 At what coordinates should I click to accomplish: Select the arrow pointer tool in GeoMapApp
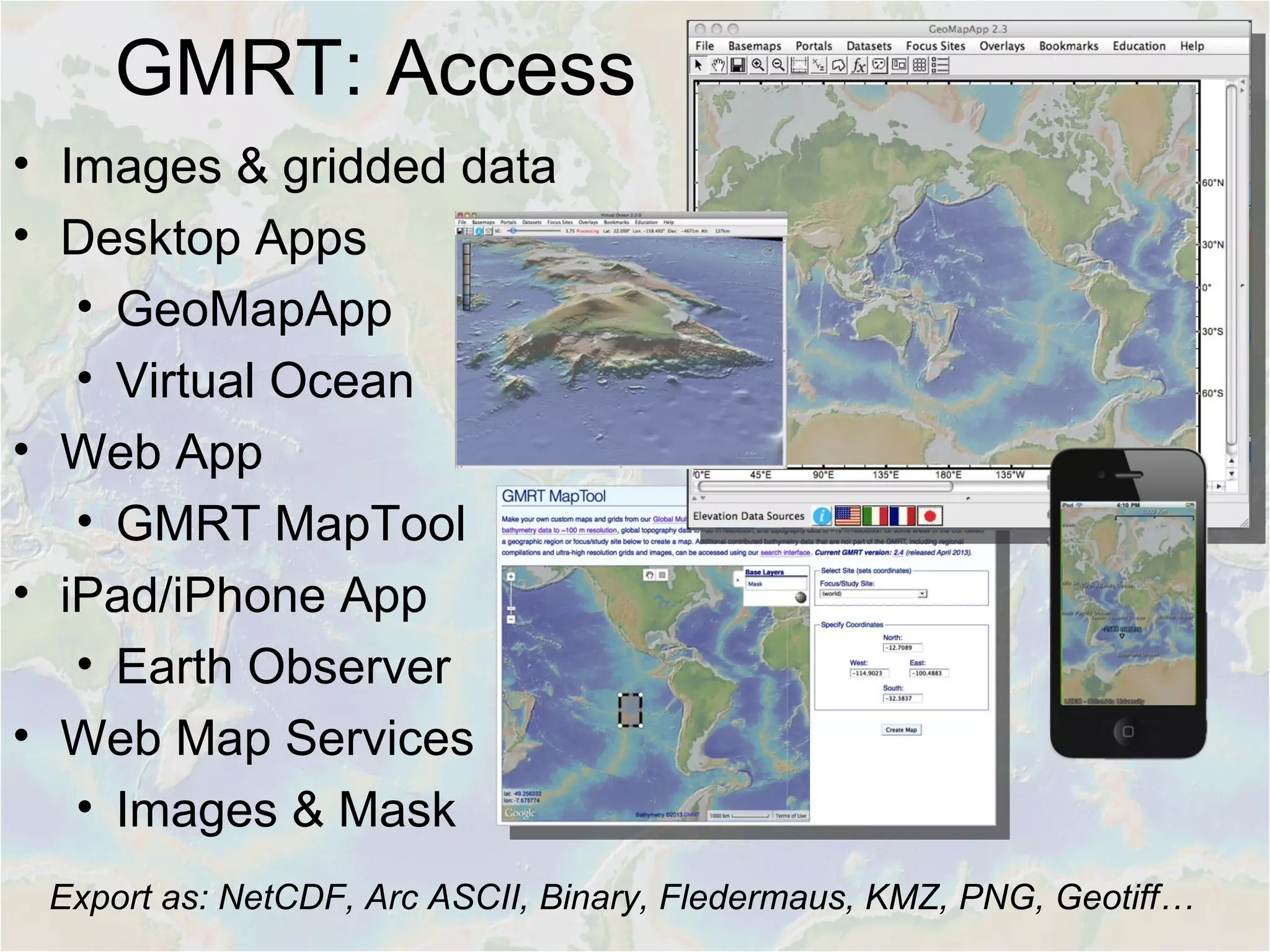coord(698,65)
